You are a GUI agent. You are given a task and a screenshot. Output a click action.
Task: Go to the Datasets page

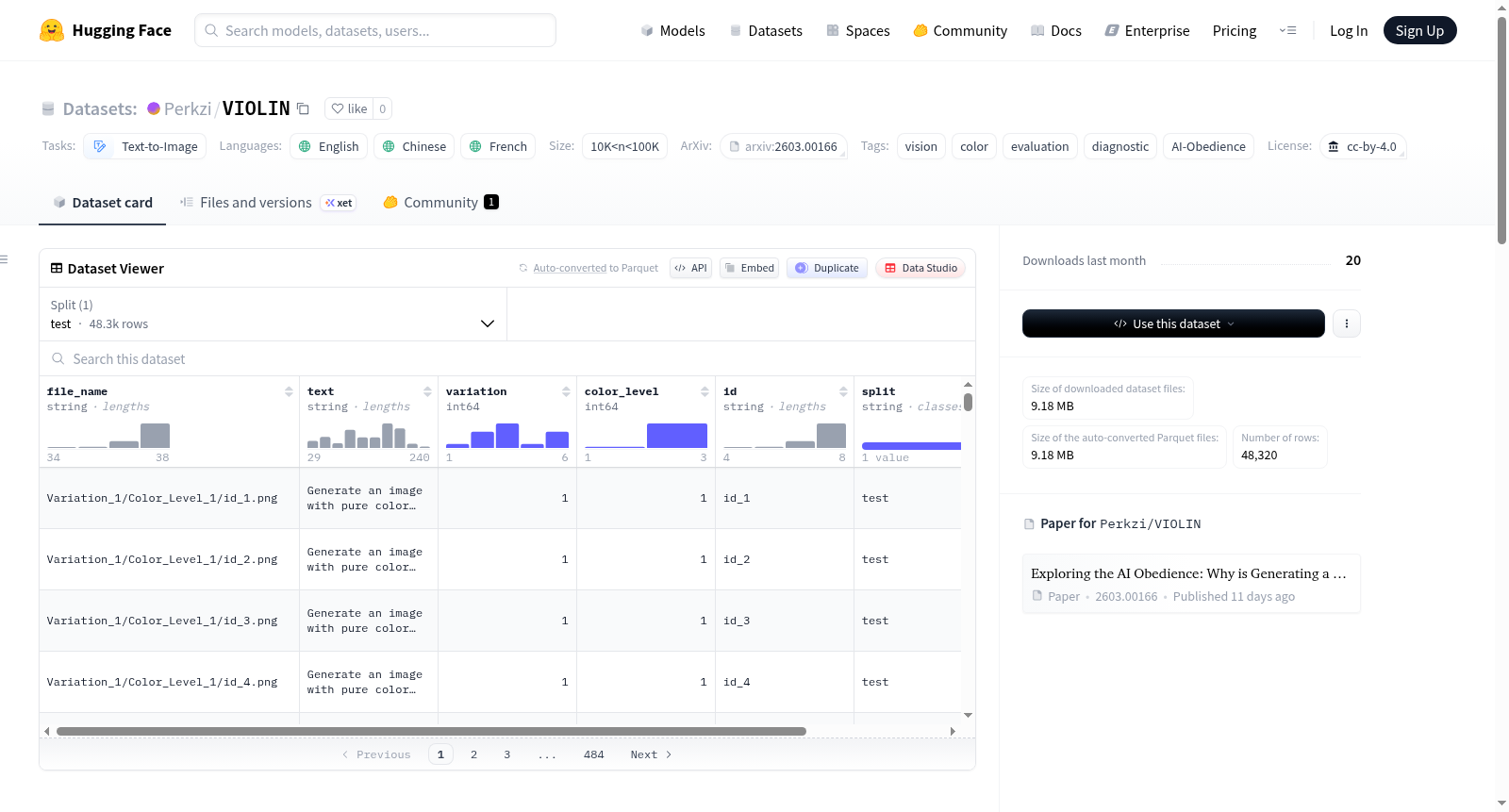coord(766,30)
